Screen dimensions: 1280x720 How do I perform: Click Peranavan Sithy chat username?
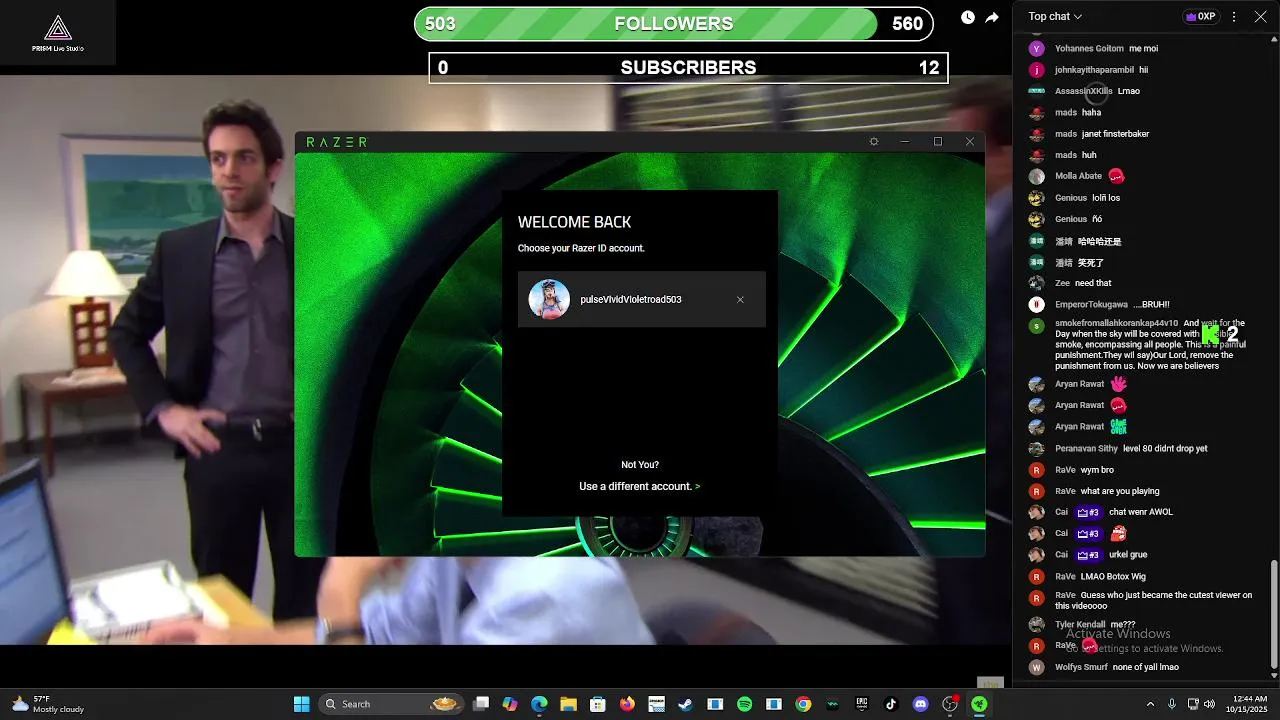1086,448
